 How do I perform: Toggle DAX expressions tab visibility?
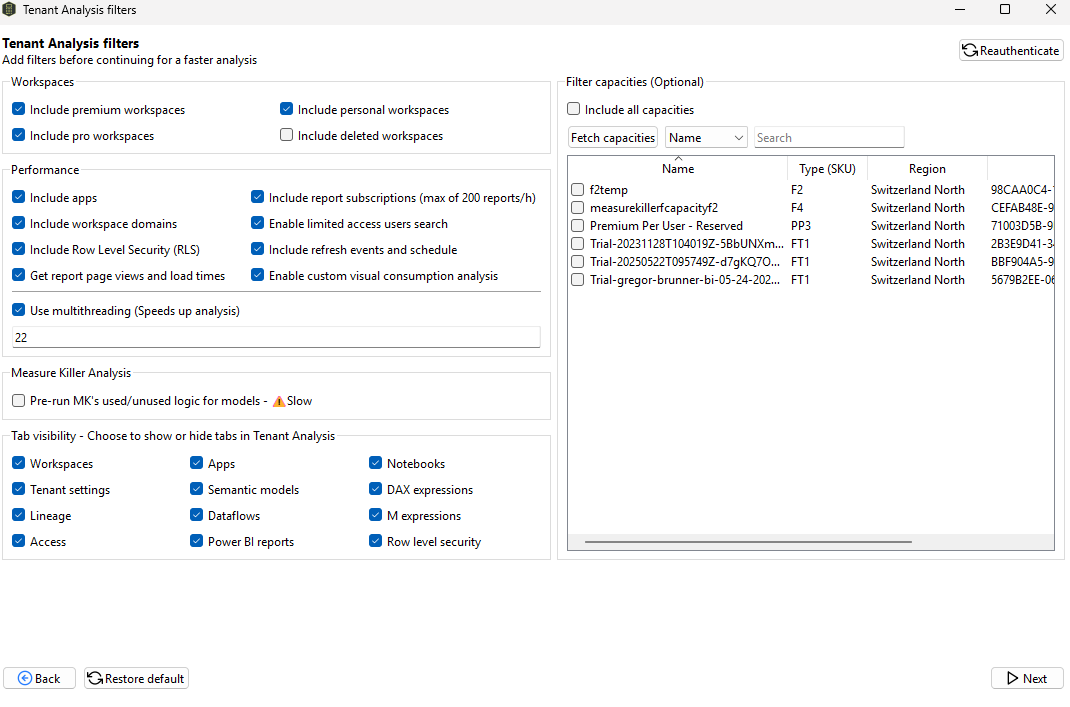[x=375, y=489]
